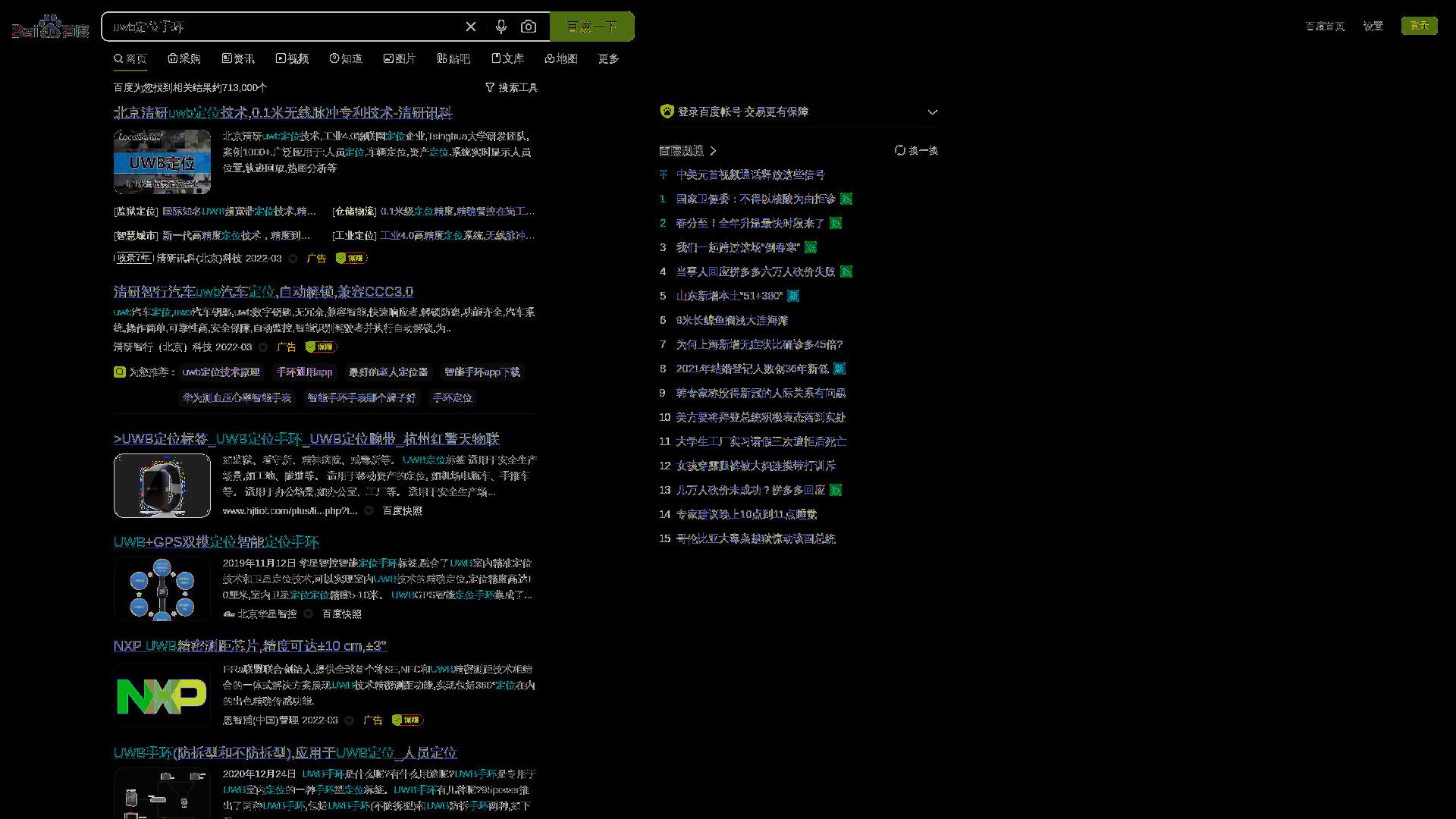Expand dropdown next to 北京华星智控
The width and height of the screenshot is (1456, 819).
coord(308,614)
